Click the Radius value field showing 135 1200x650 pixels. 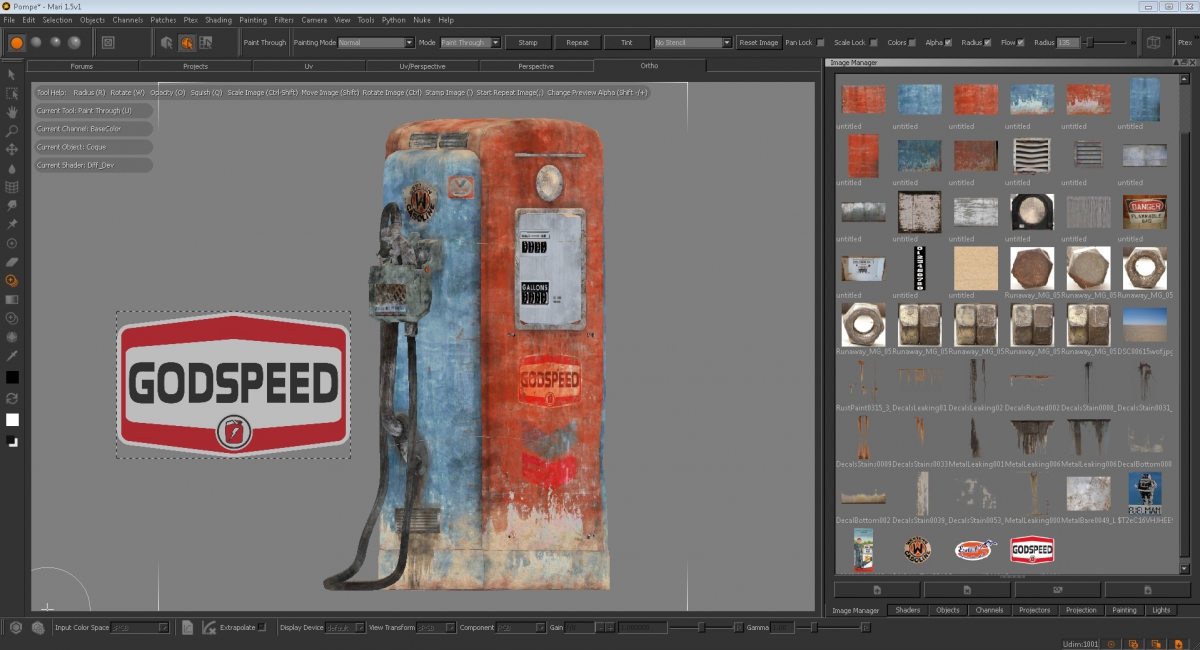click(x=1068, y=43)
